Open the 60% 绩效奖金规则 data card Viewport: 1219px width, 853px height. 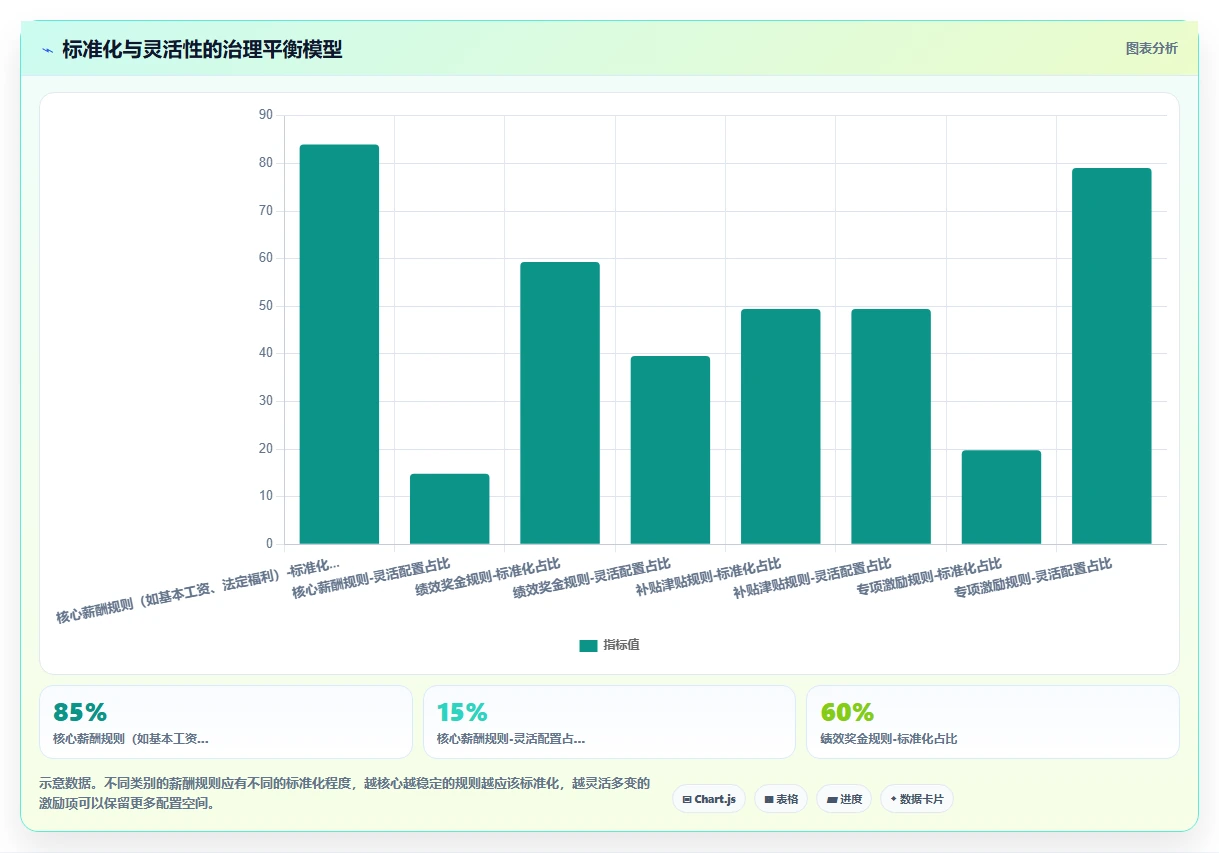click(x=993, y=722)
